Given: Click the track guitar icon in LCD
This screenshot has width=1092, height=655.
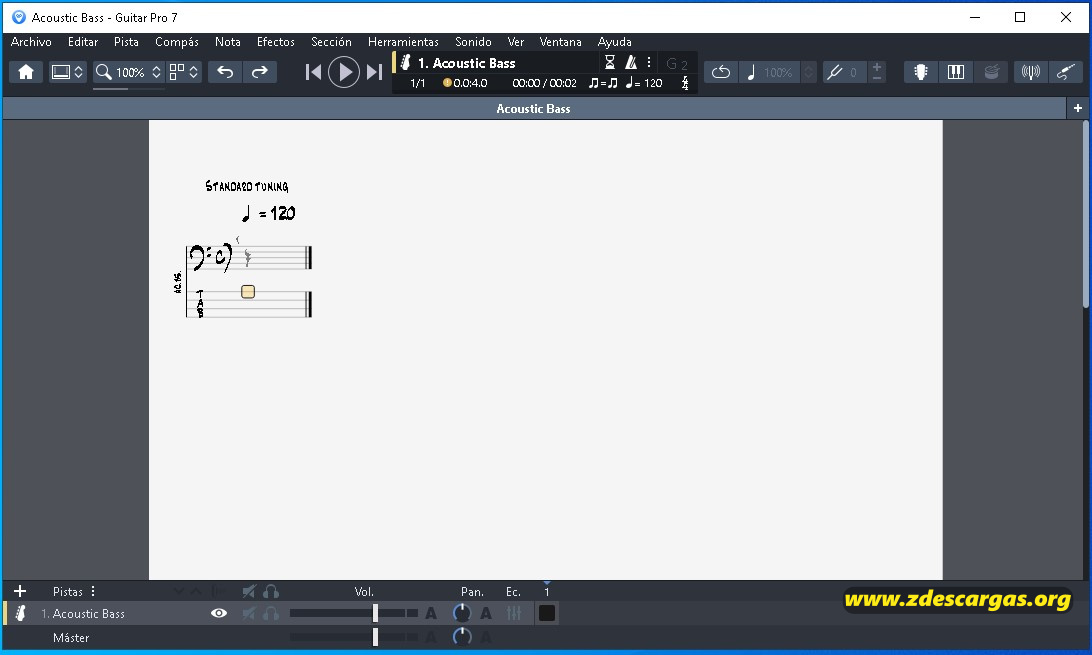Looking at the screenshot, I should pos(405,63).
